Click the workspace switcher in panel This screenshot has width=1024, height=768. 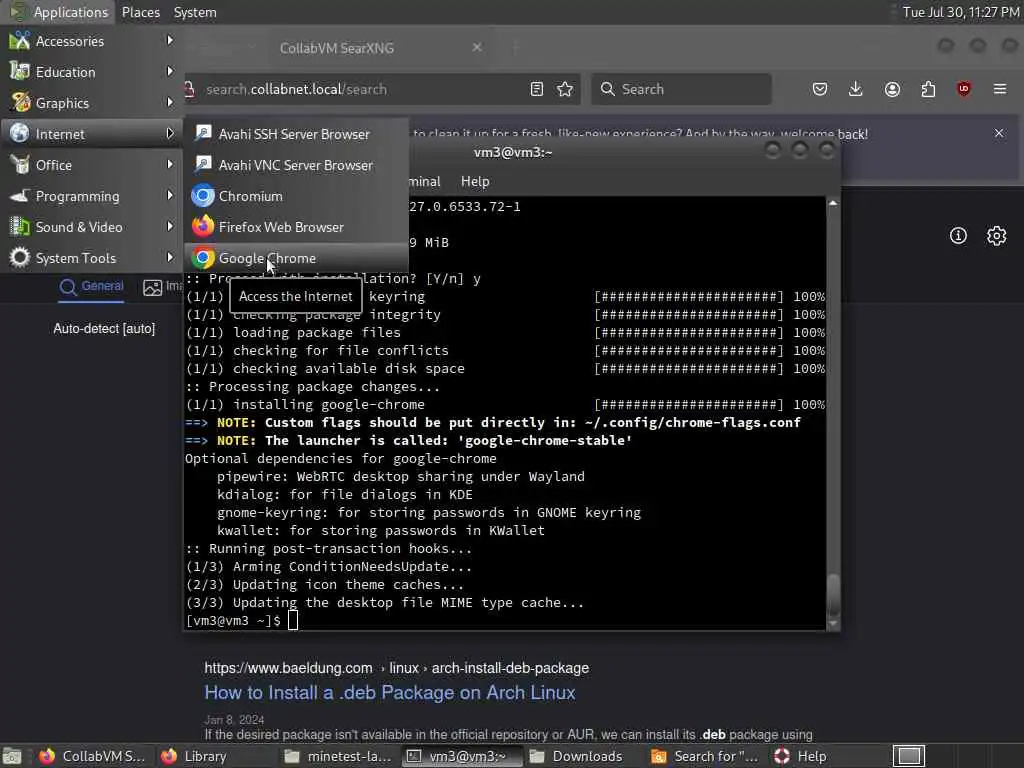(x=908, y=756)
